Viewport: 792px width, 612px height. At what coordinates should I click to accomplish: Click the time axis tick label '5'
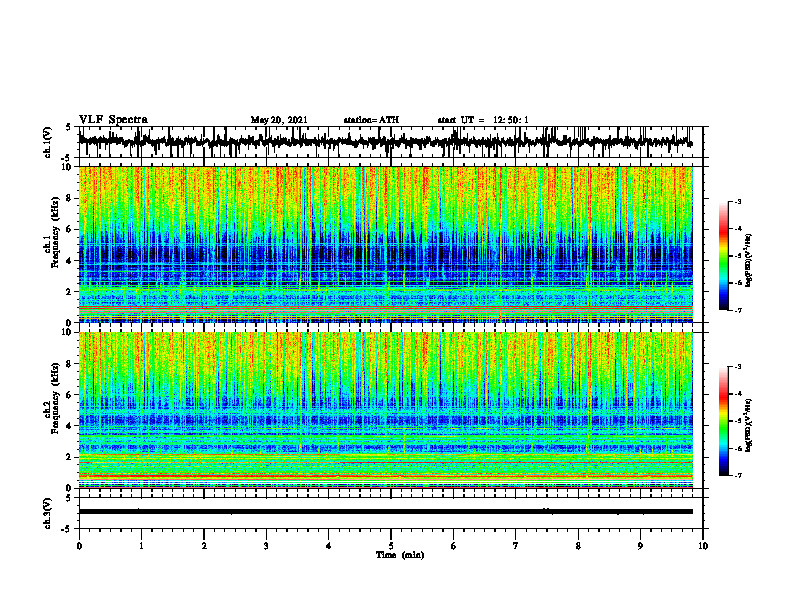(391, 546)
